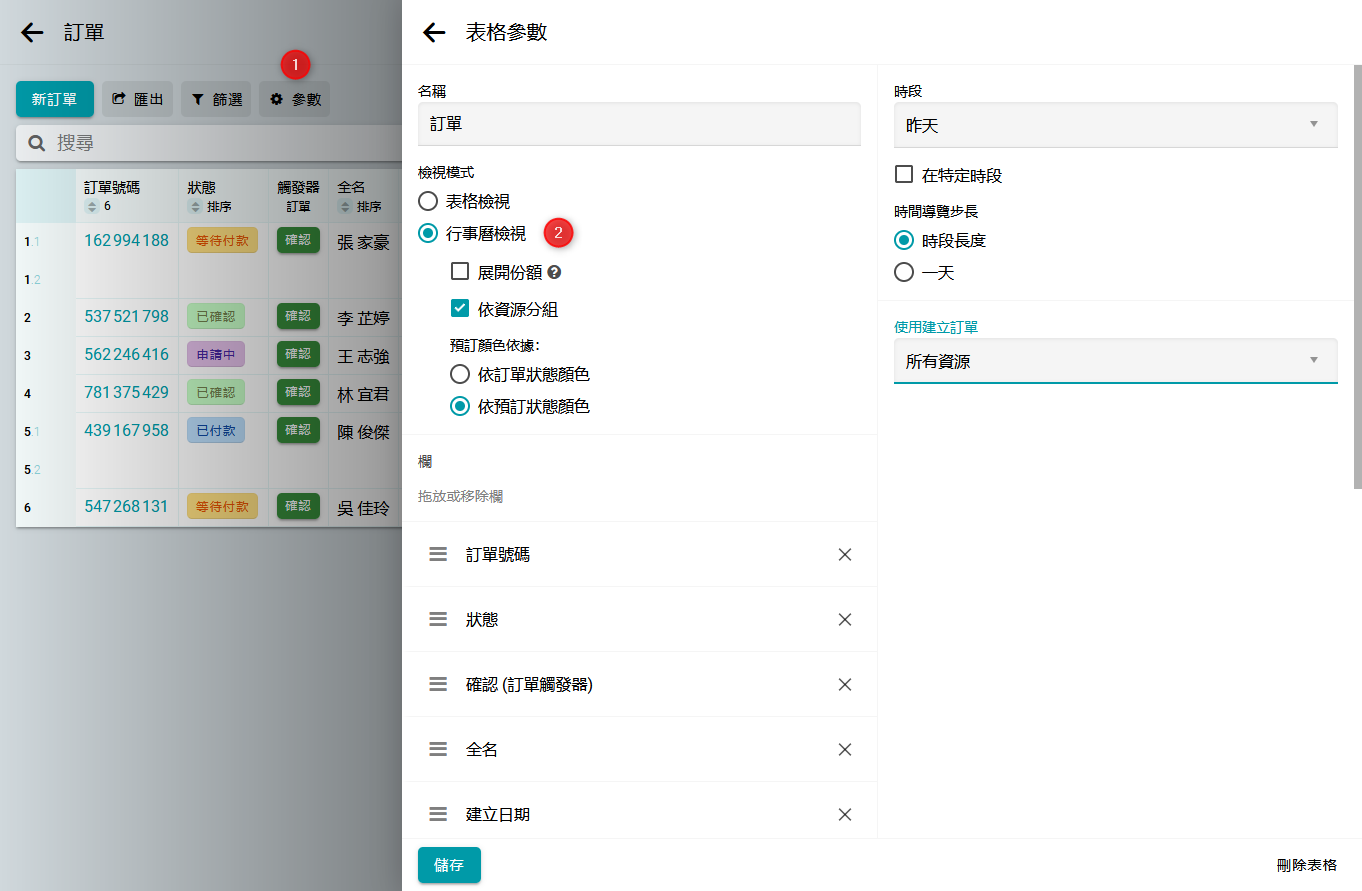Remove the 狀態 column from list
1362x891 pixels.
point(845,620)
